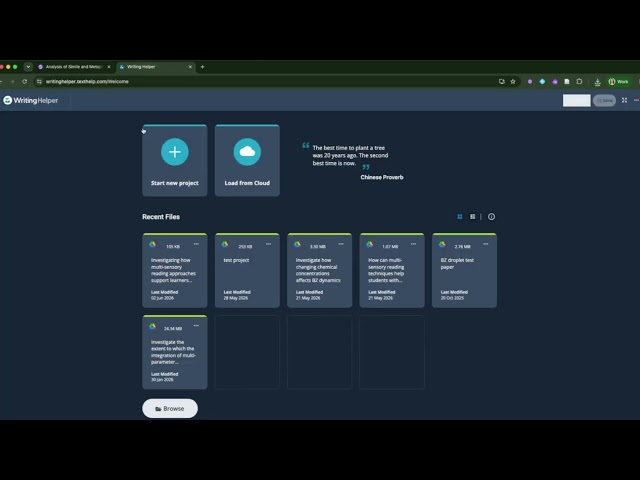Open the Recent Files info icon

(491, 217)
